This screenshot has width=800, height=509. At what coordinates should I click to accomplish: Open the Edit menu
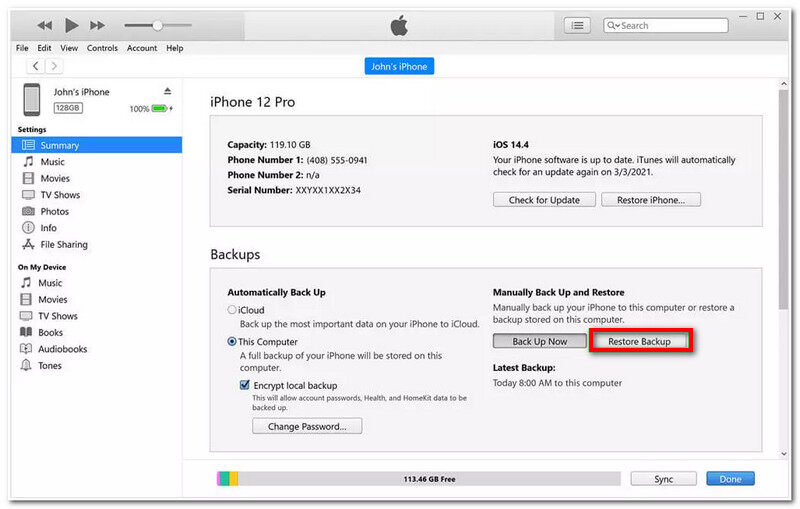tap(44, 48)
